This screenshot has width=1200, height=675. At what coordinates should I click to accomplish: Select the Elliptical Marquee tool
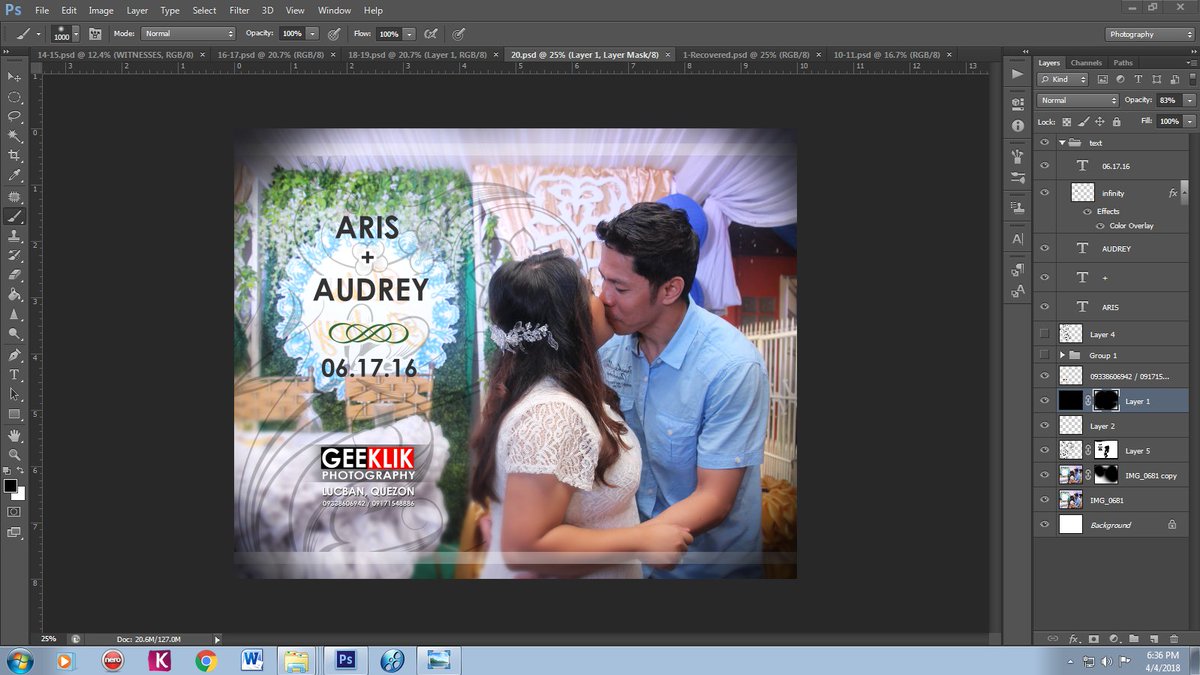click(14, 97)
